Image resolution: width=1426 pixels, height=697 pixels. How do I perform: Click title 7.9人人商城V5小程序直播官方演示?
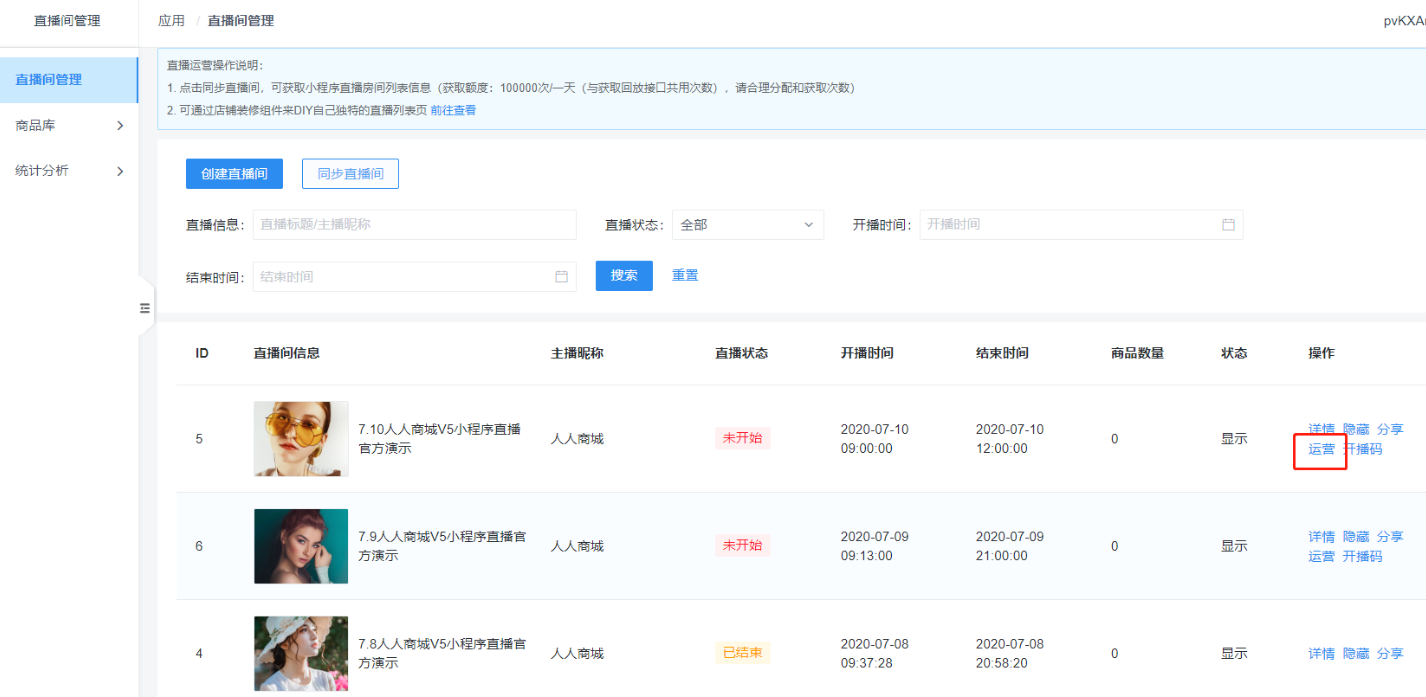pyautogui.click(x=442, y=546)
